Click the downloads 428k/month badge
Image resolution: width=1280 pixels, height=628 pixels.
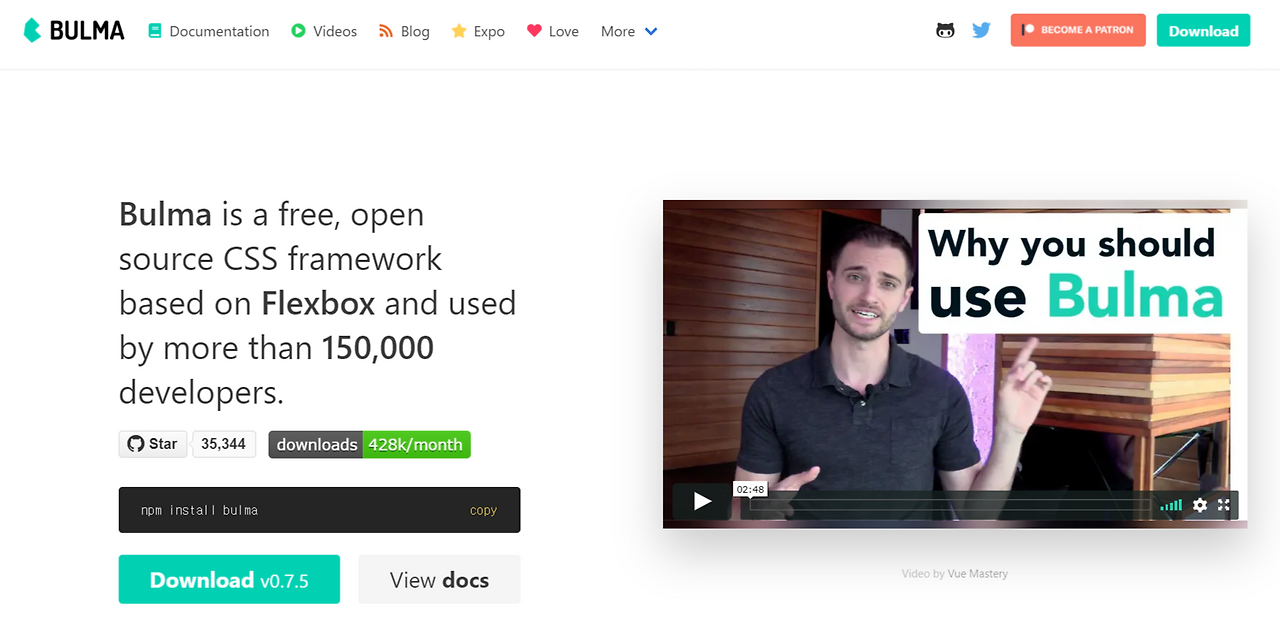pos(369,444)
